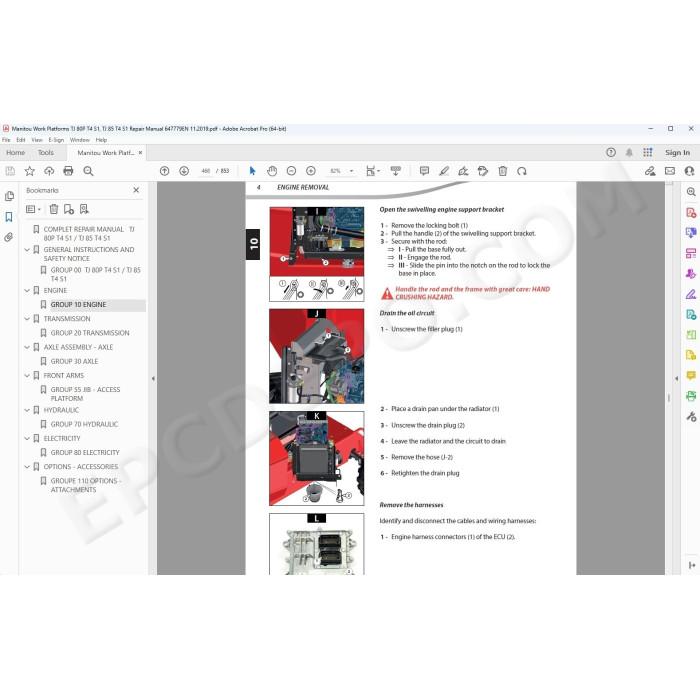Open the find text magnifier

pyautogui.click(x=88, y=171)
